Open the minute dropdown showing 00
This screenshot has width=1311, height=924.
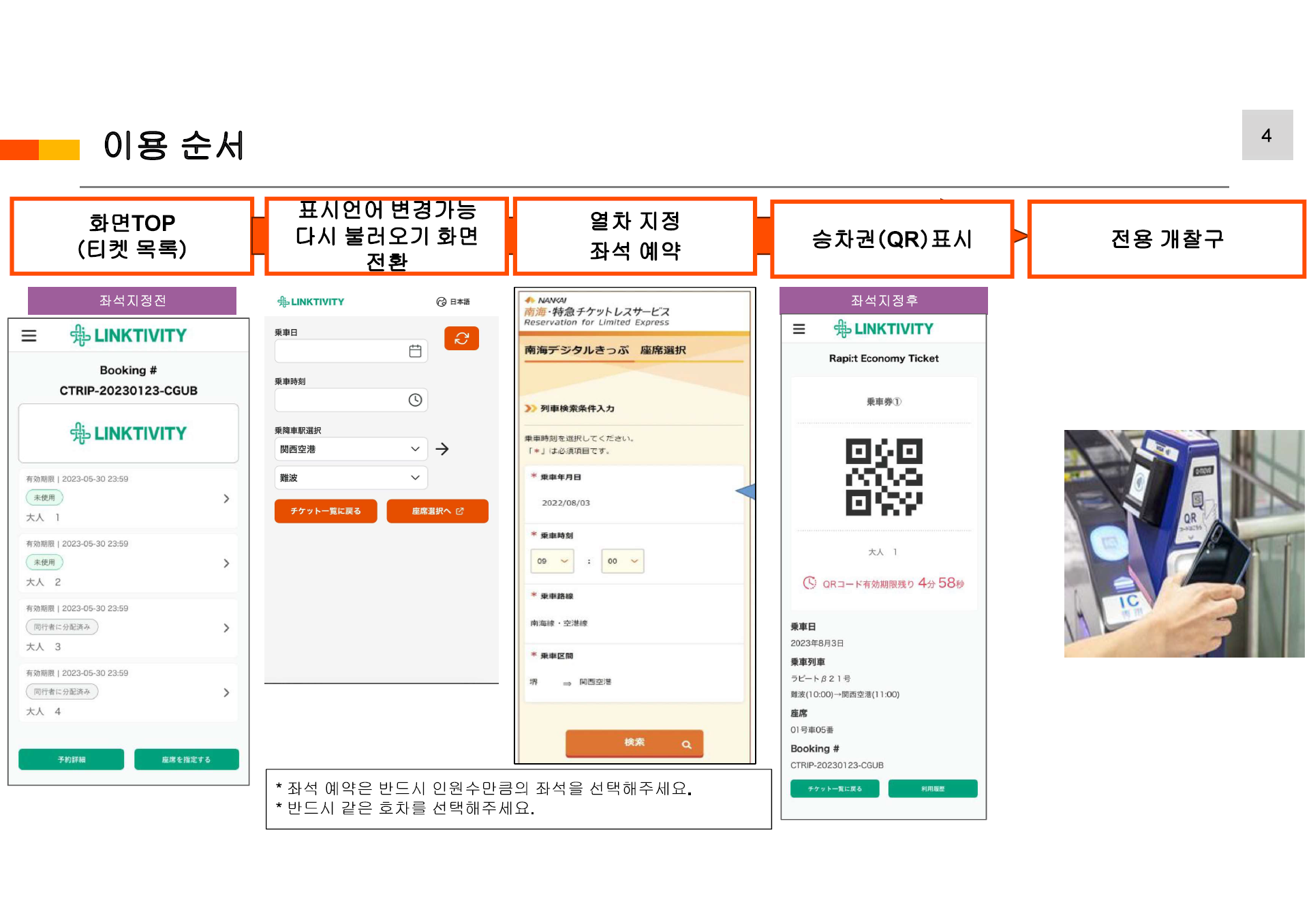[622, 561]
